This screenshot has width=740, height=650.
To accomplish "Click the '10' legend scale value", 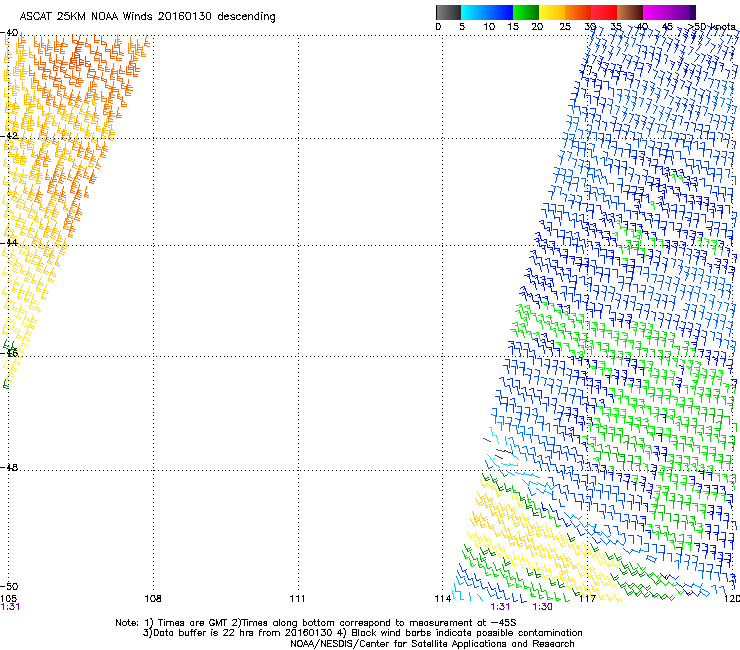I will click(489, 27).
